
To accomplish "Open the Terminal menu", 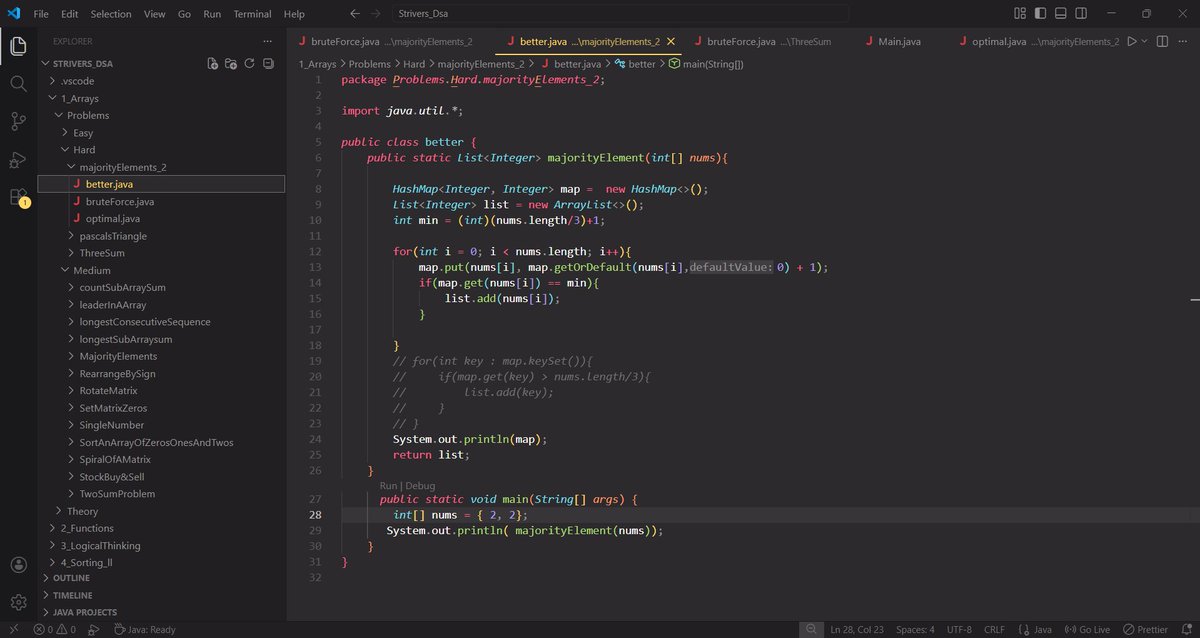I will tap(252, 14).
